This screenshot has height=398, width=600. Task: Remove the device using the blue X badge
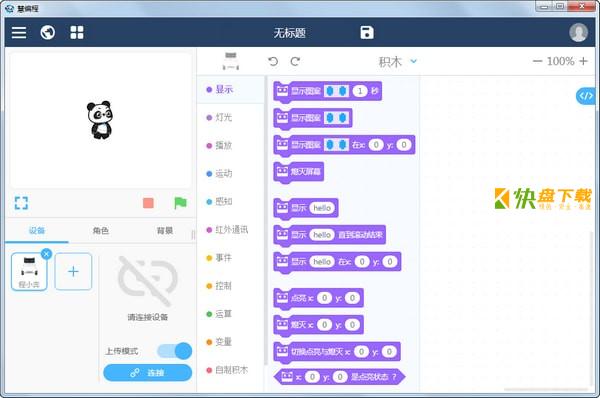pos(46,254)
